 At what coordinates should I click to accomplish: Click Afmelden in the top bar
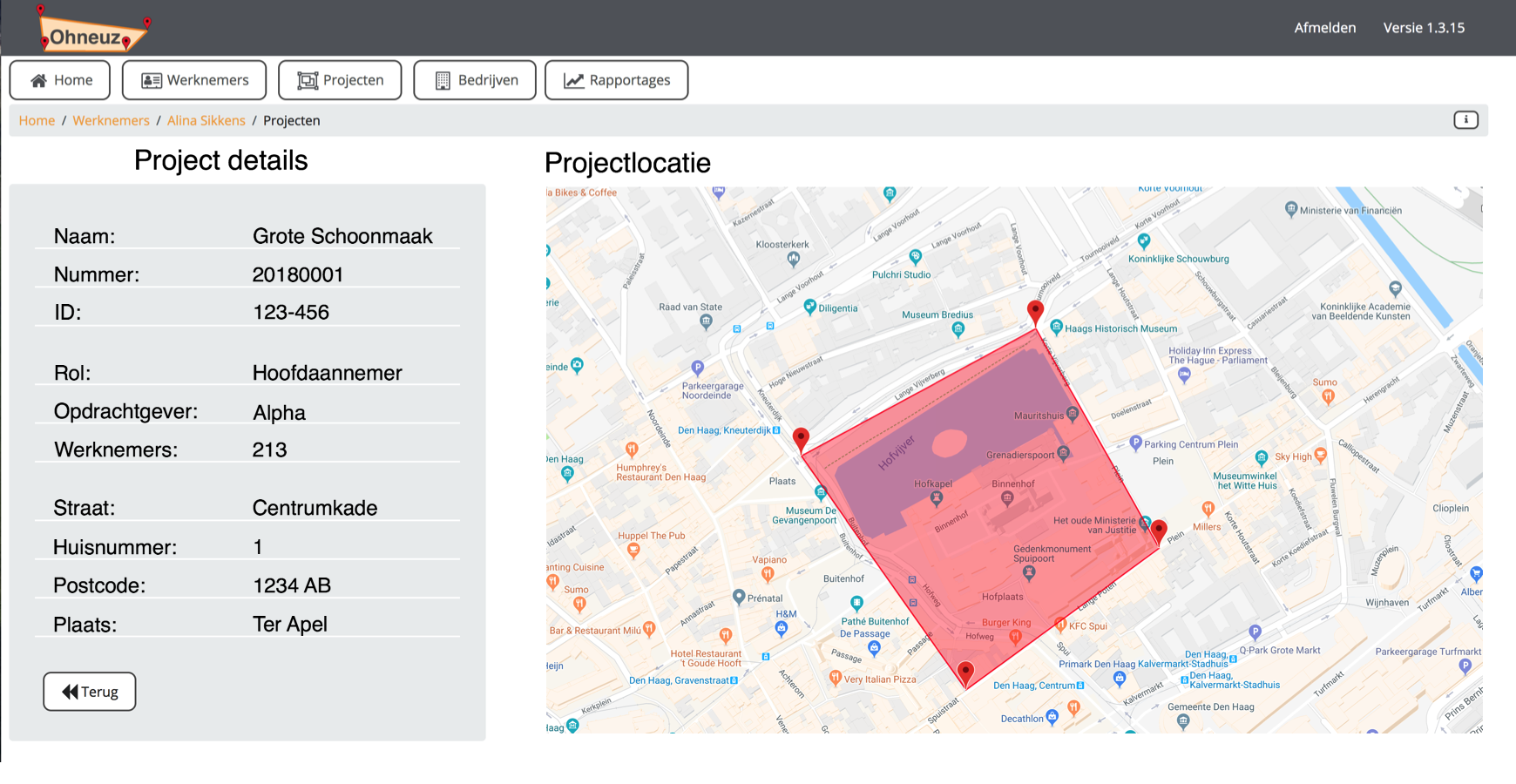coord(1325,27)
